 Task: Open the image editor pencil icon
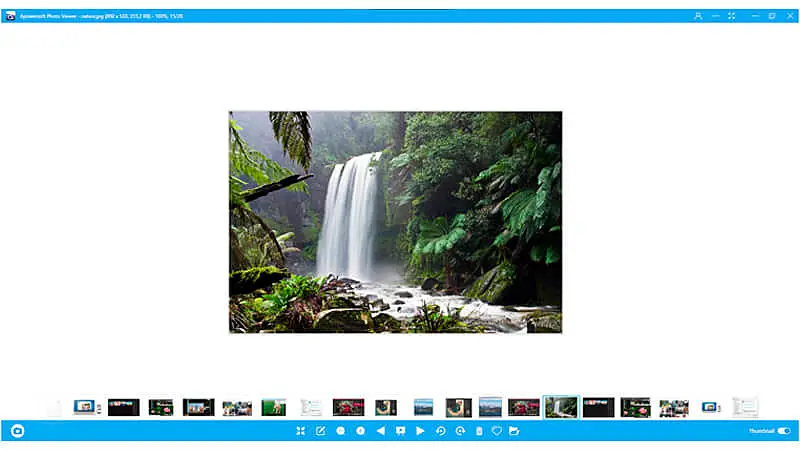pos(320,431)
